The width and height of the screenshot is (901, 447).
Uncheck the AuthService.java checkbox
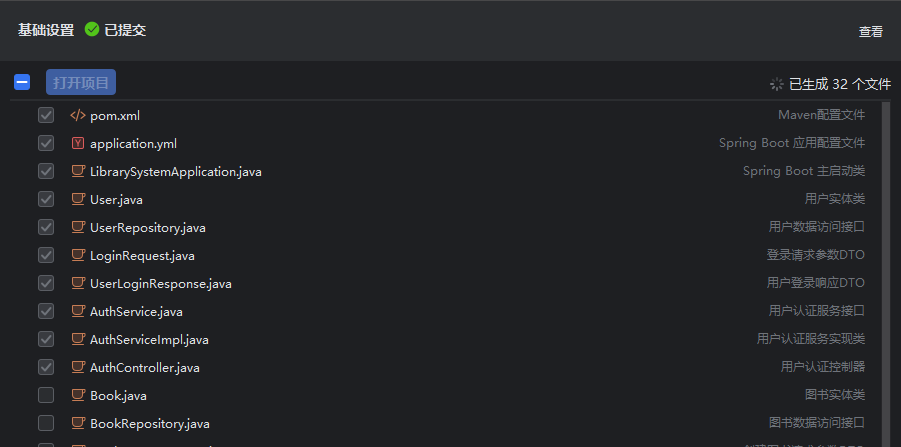46,311
